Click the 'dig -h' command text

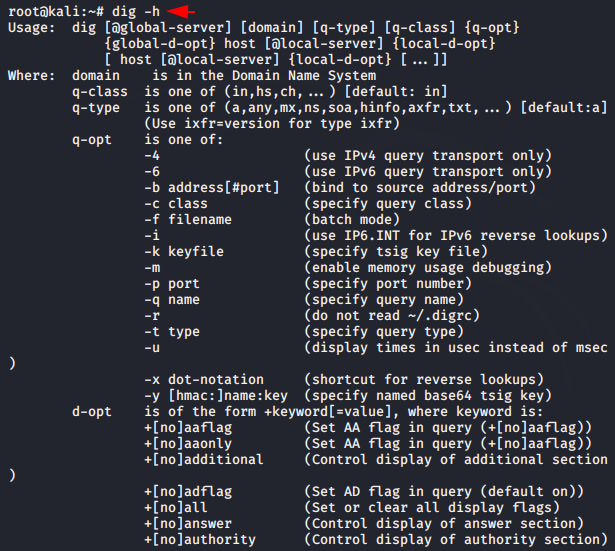coord(136,11)
